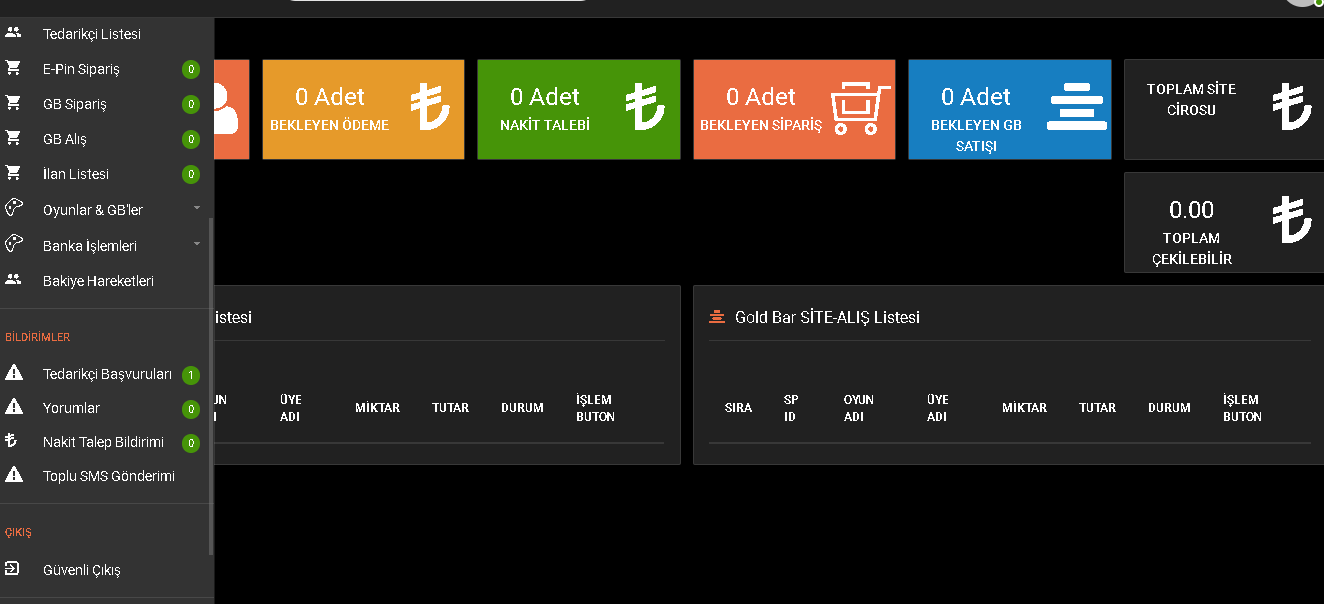Click the SIRA column header in SİTE-ALIŞ table
The image size is (1324, 604).
point(738,408)
